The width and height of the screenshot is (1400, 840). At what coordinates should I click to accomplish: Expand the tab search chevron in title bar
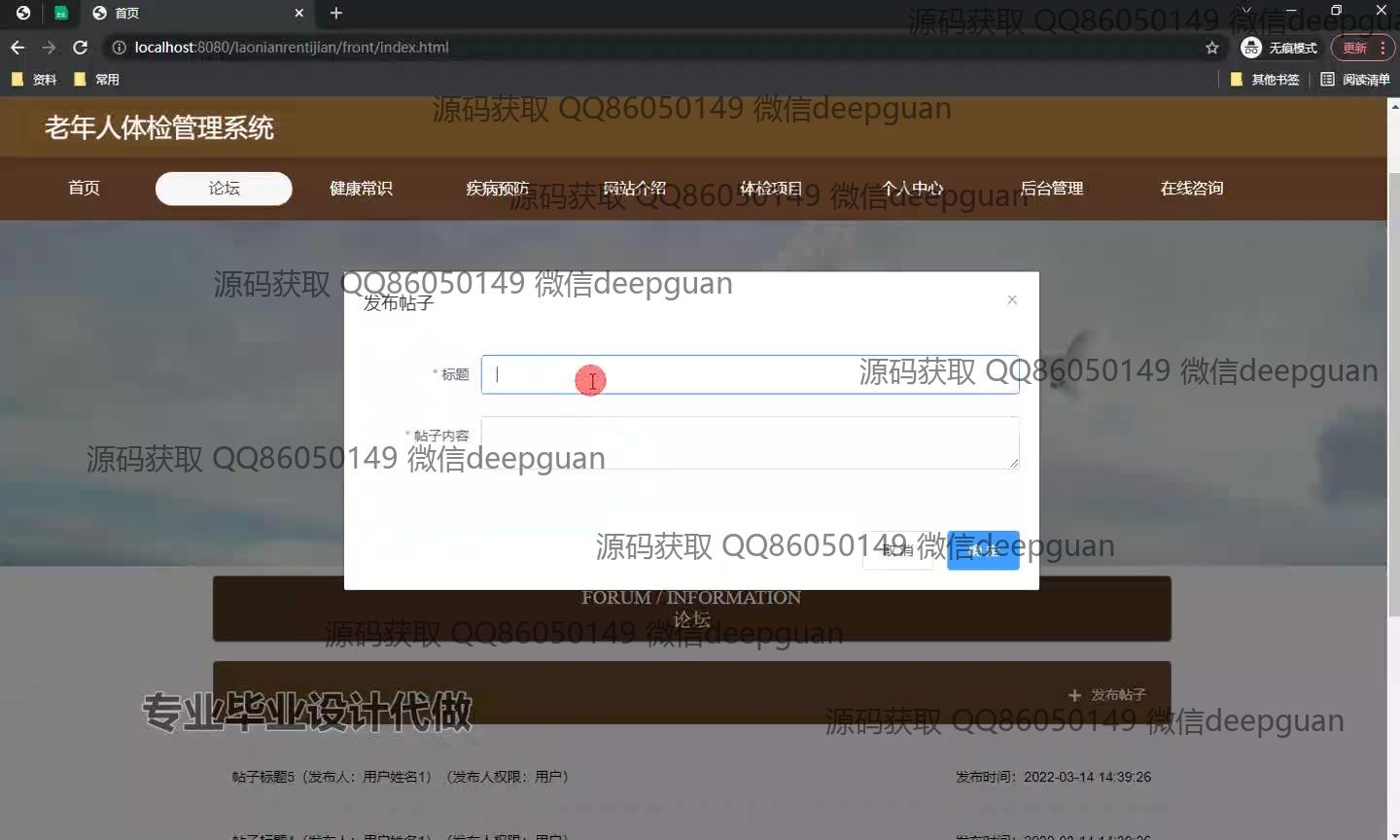tap(1245, 11)
